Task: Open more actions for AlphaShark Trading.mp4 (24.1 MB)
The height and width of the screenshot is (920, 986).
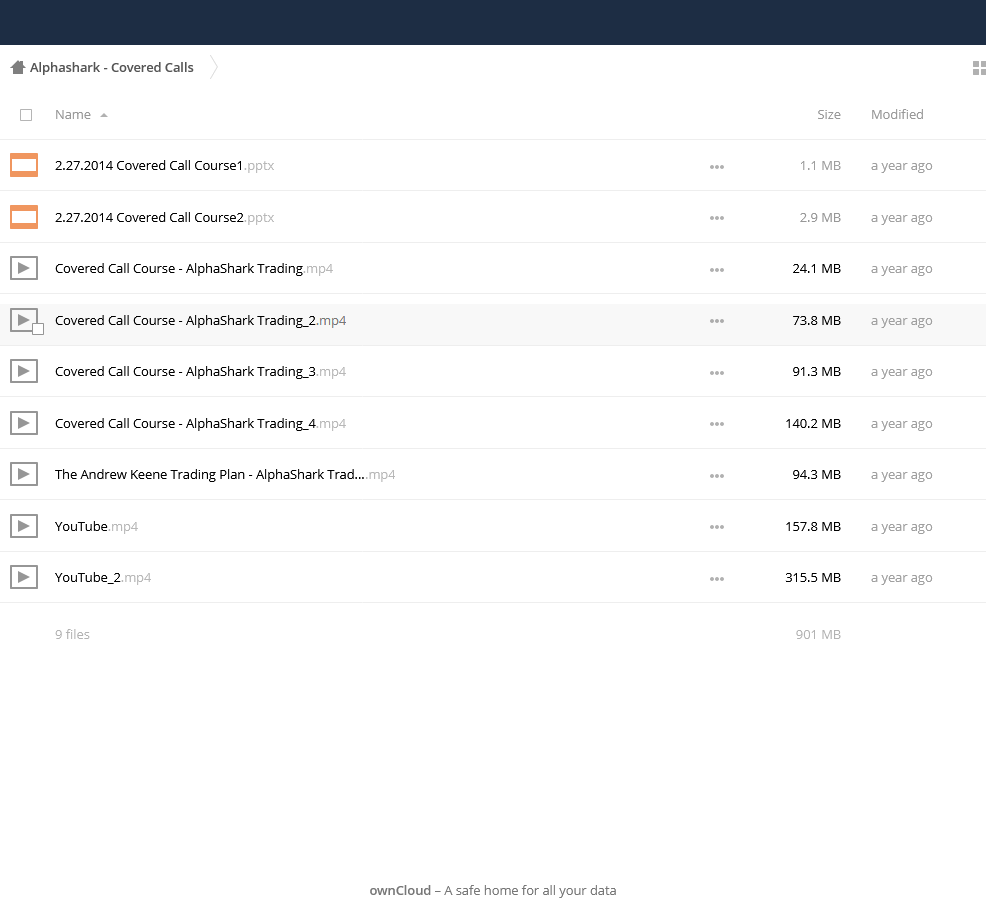Action: 717,270
